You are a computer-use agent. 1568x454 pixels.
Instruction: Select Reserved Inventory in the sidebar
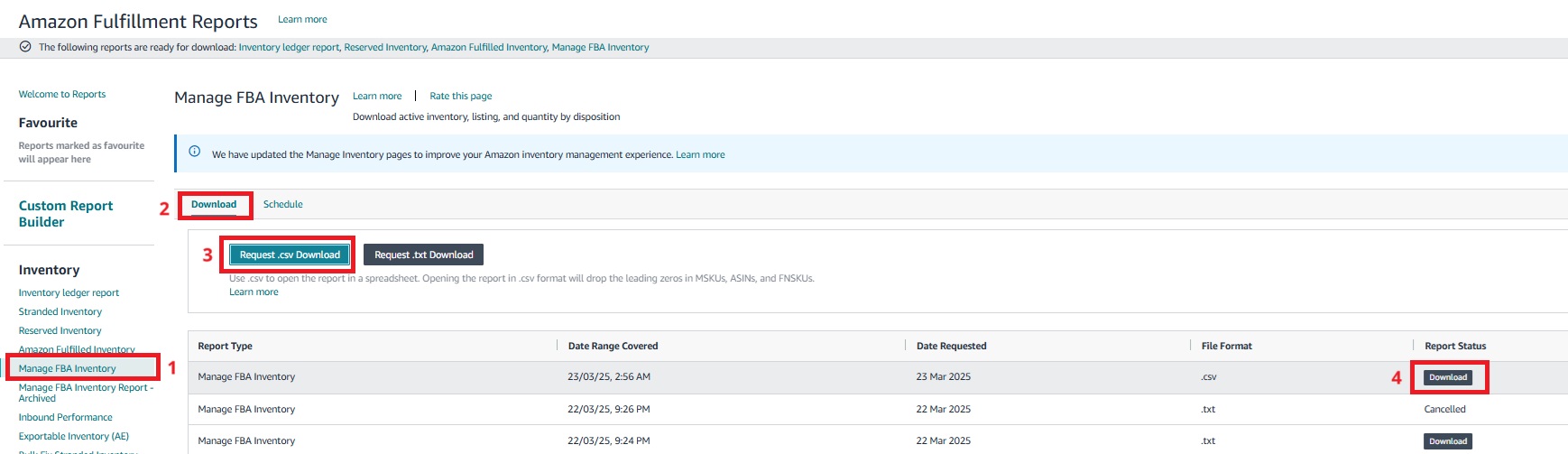pos(60,331)
